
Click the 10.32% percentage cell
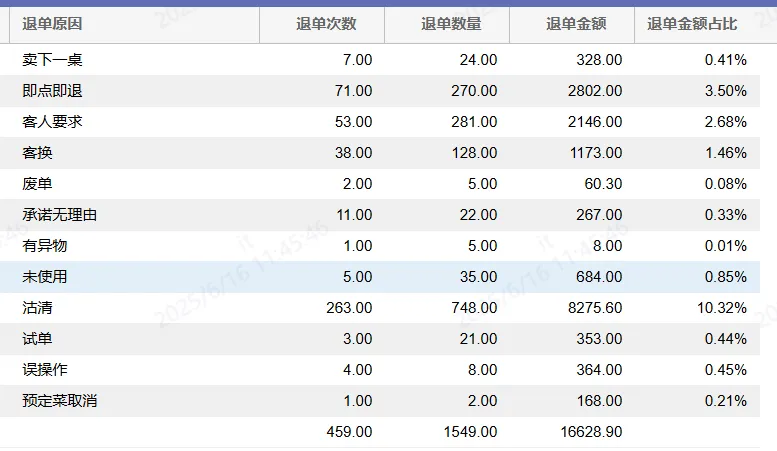[722, 308]
